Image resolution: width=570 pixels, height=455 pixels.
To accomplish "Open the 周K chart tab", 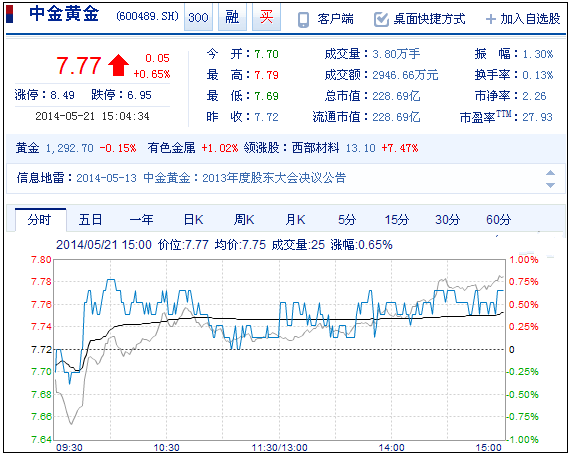I will 244,220.
